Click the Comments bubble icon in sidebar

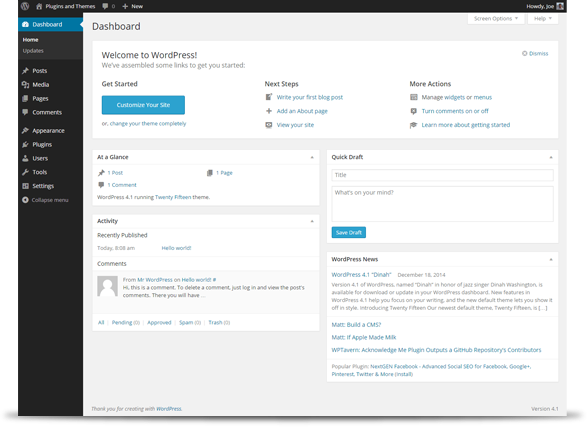coord(25,112)
